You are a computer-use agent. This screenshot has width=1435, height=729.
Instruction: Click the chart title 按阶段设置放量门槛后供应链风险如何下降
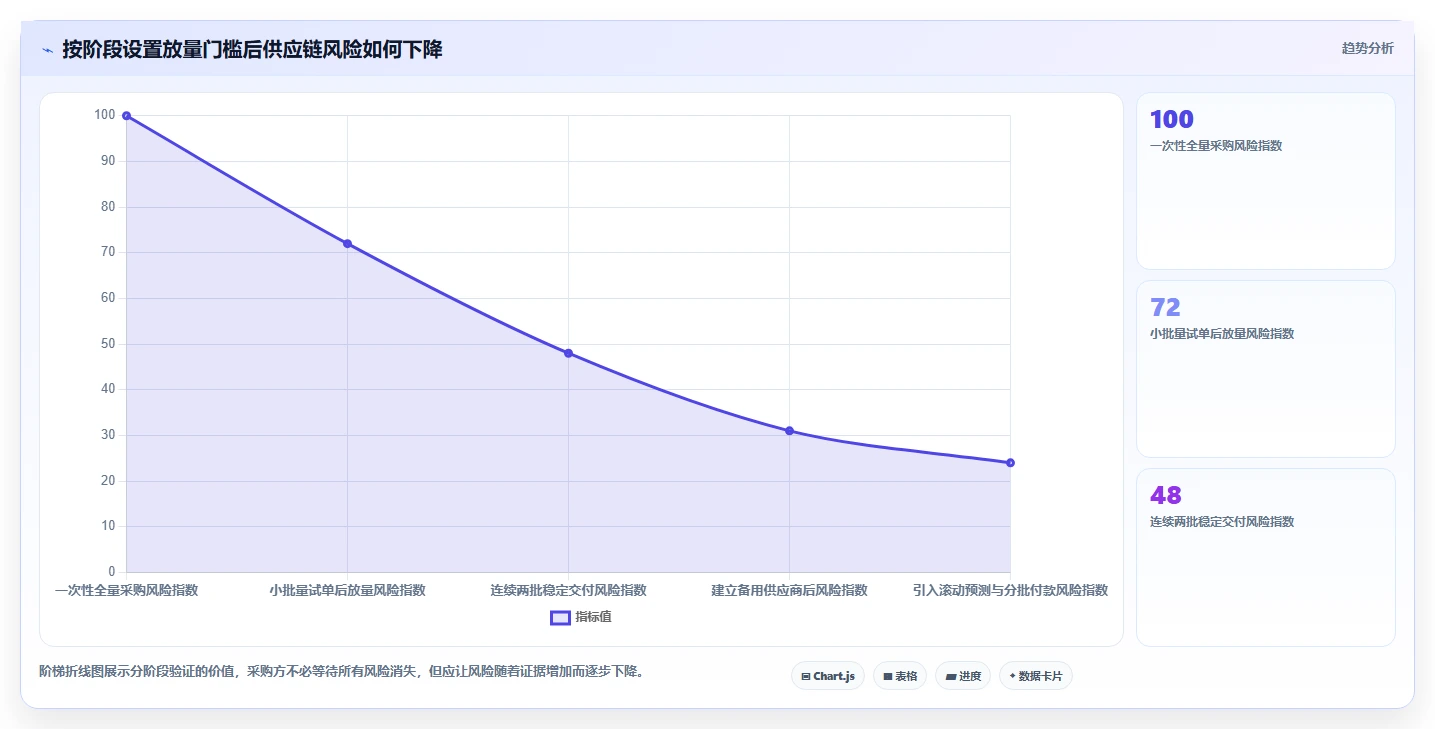click(252, 49)
